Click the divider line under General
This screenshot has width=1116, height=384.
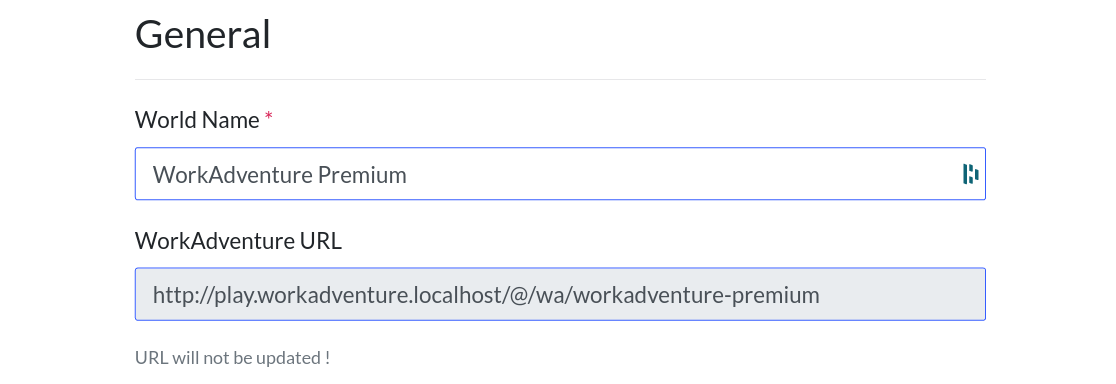[560, 79]
